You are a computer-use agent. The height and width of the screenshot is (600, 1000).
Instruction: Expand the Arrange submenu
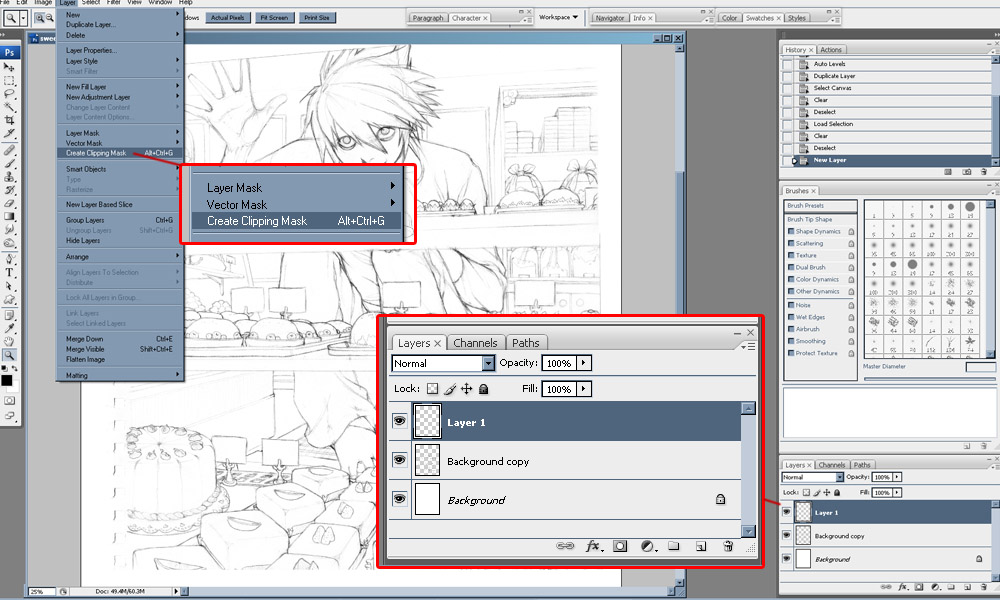coord(121,256)
